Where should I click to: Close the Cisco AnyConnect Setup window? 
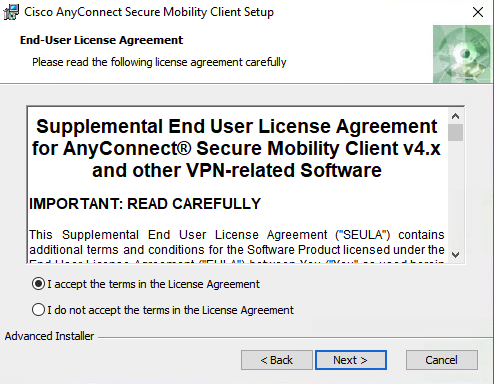478,12
